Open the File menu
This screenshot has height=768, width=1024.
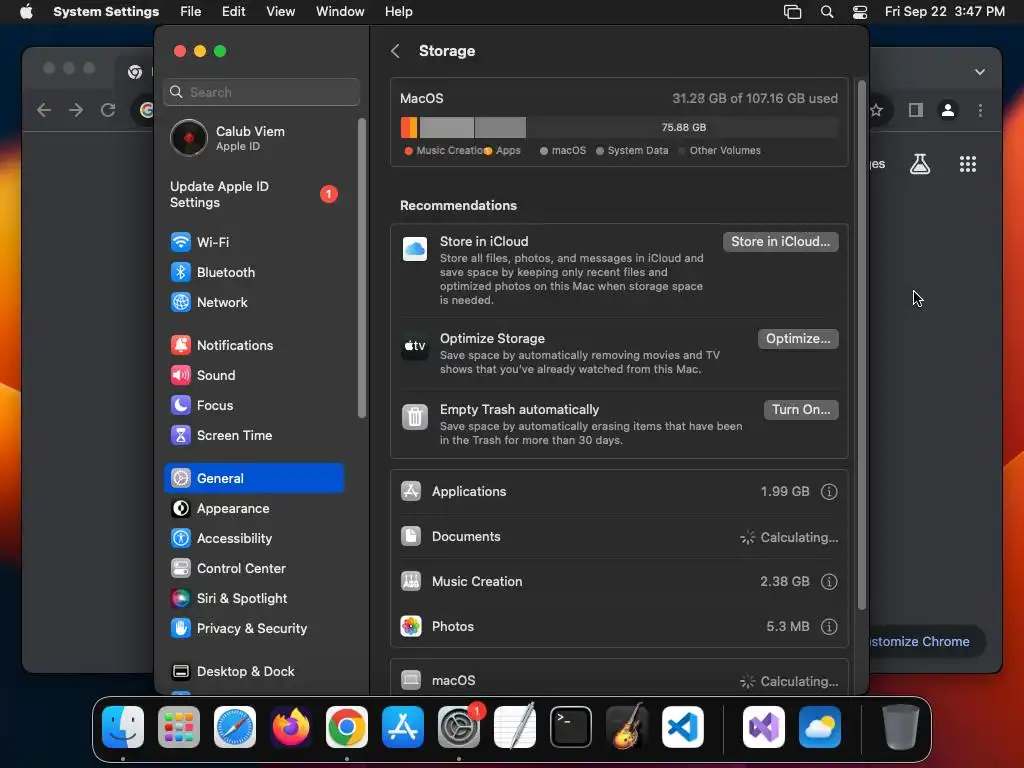click(191, 12)
